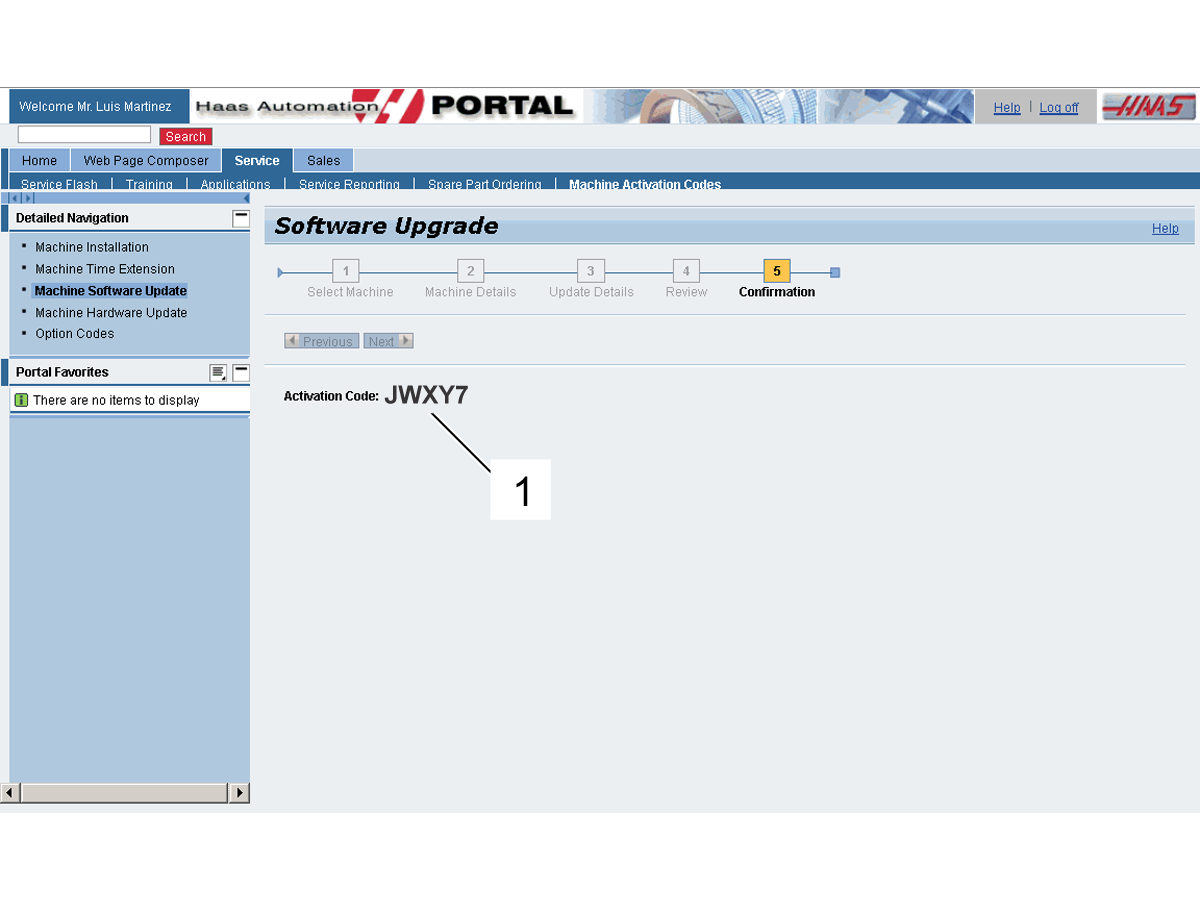1200x900 pixels.
Task: Click the activation code JWXY7
Action: [426, 395]
